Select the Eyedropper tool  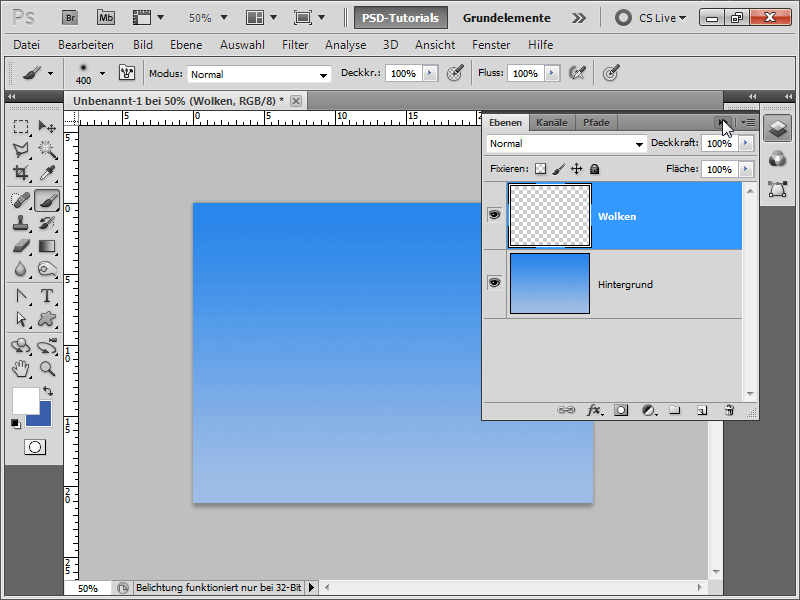(x=47, y=172)
